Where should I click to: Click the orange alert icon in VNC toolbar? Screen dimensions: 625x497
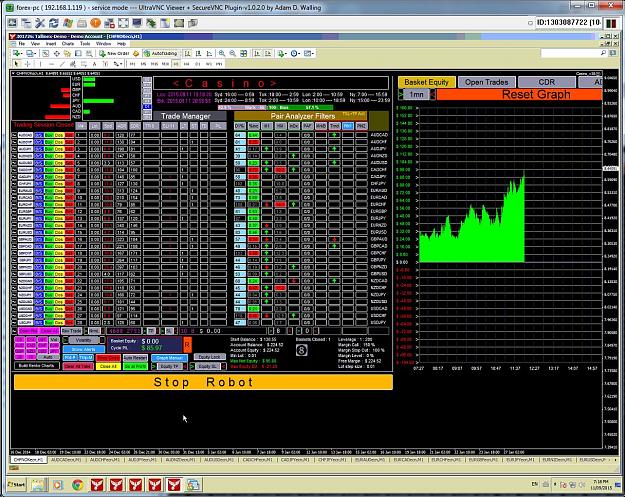click(x=95, y=23)
